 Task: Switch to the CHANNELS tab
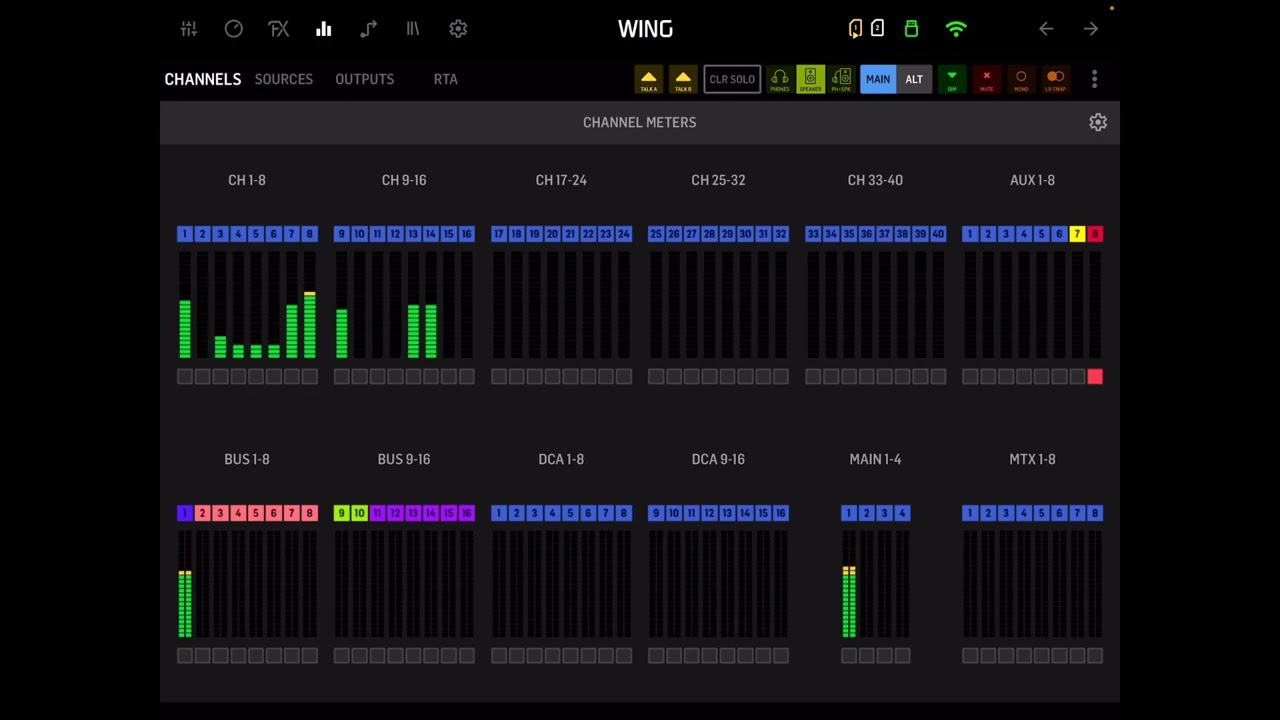(203, 79)
